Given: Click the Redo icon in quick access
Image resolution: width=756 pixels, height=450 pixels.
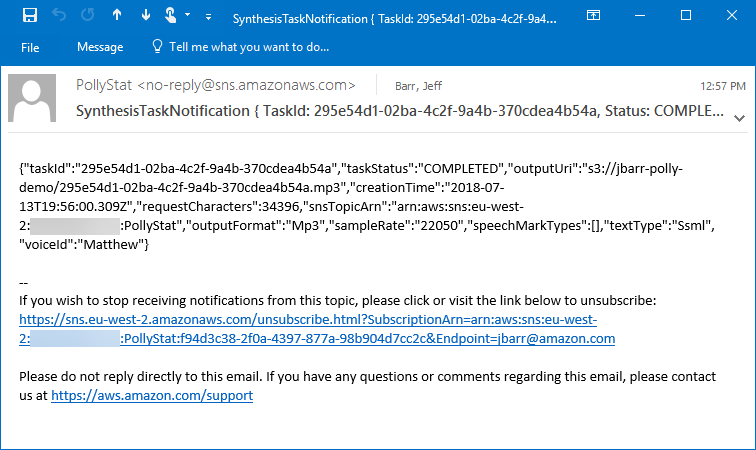Looking at the screenshot, I should [87, 16].
